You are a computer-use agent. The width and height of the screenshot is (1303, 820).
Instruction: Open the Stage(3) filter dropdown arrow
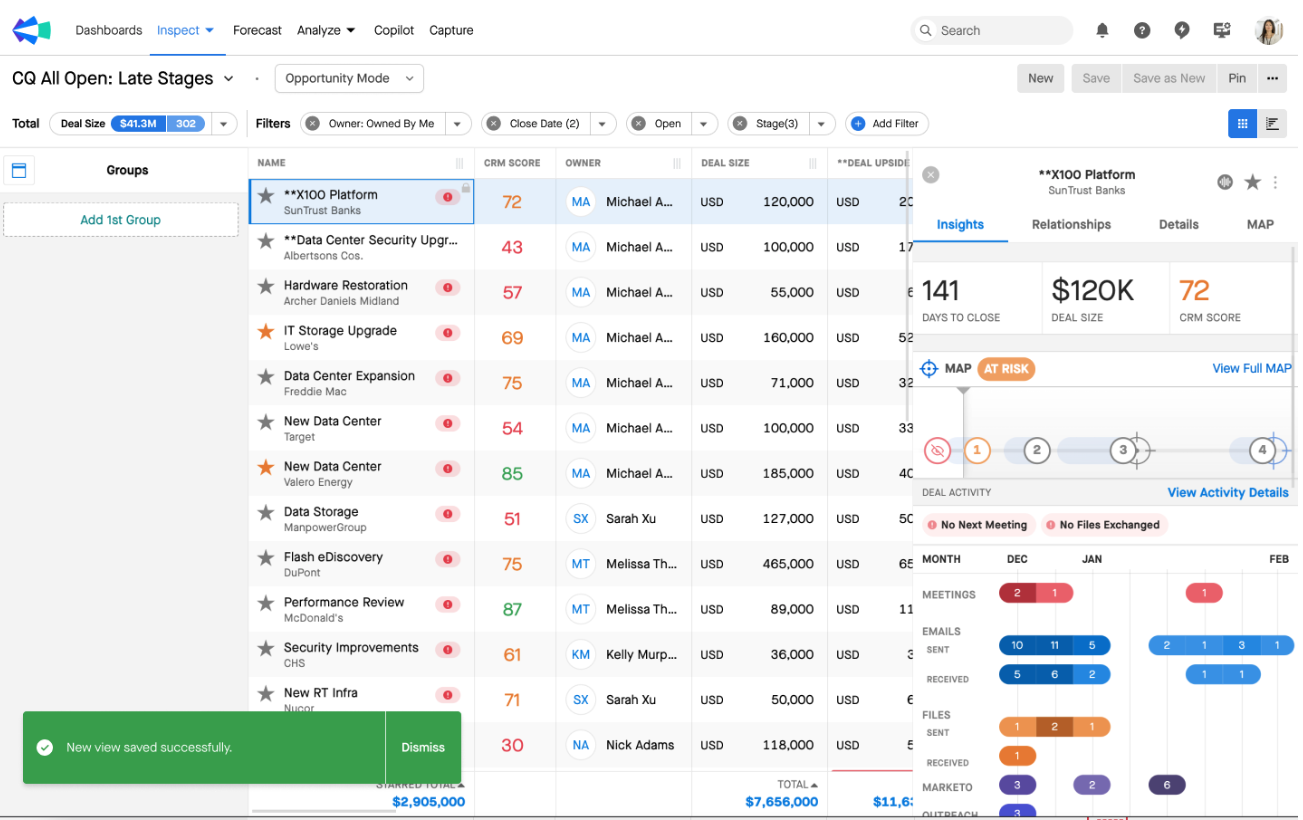[821, 124]
